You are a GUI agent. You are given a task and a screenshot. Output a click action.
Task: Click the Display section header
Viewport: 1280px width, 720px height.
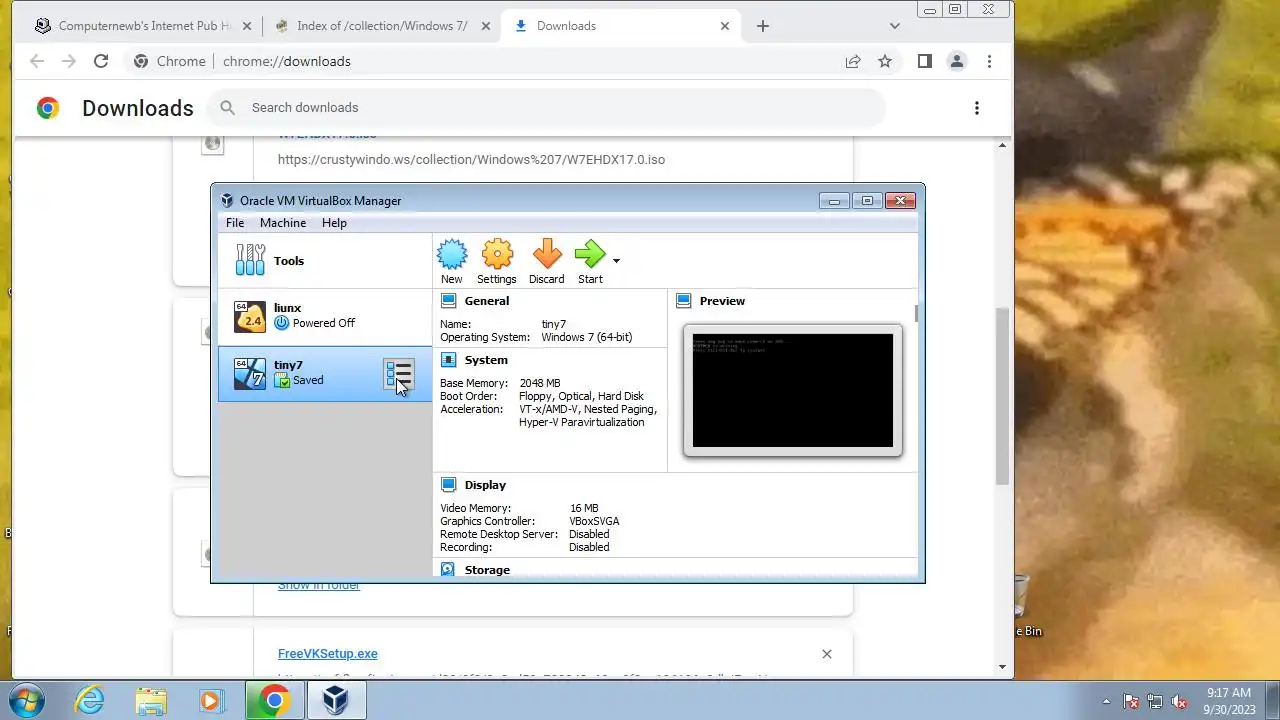pos(485,485)
